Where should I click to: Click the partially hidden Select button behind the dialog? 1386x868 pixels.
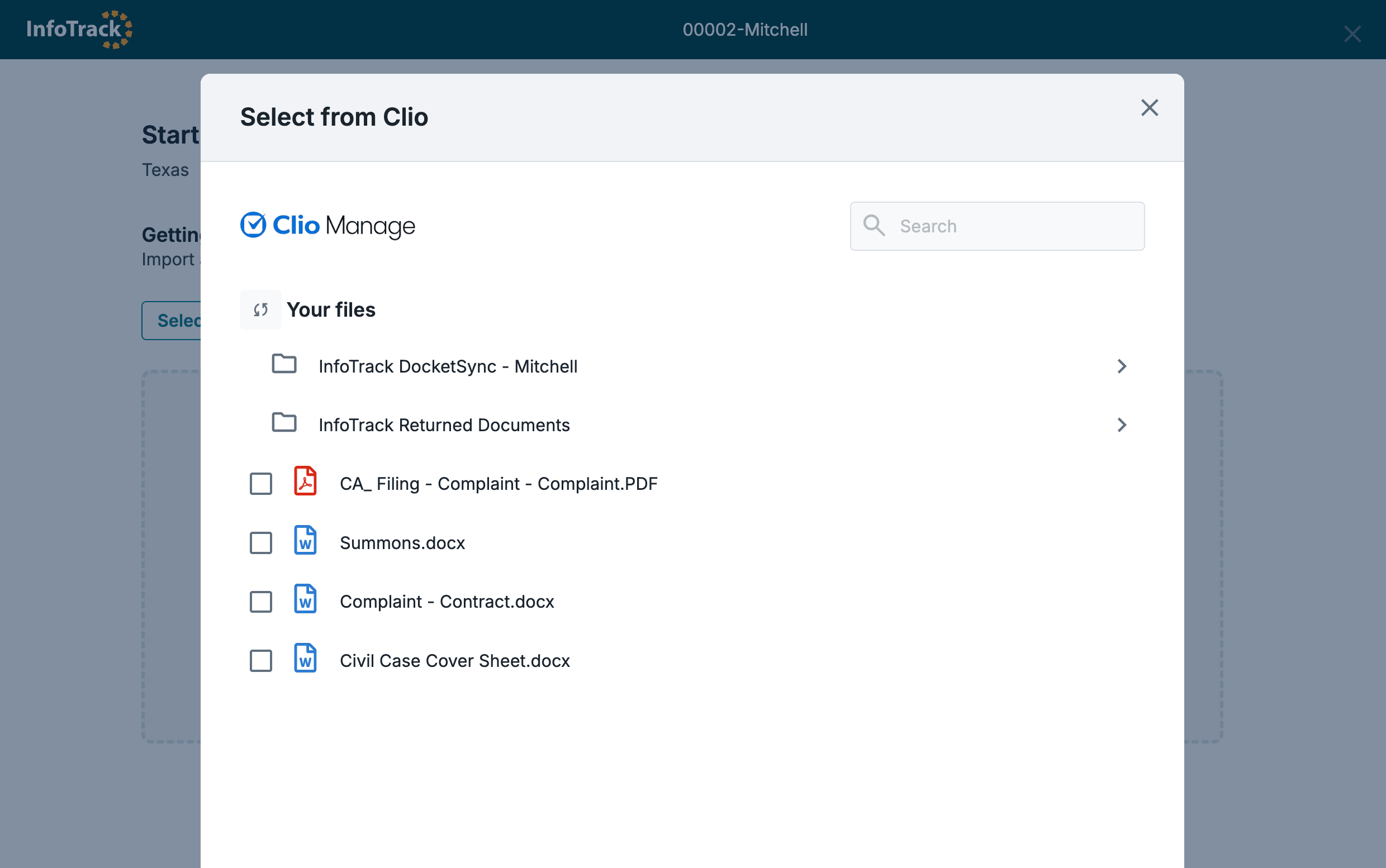(x=171, y=321)
